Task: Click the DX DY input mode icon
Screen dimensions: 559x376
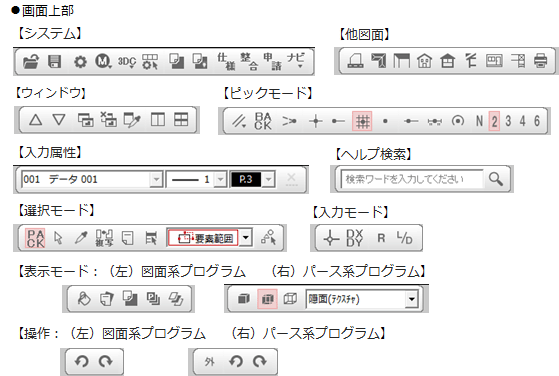Action: pyautogui.click(x=355, y=238)
